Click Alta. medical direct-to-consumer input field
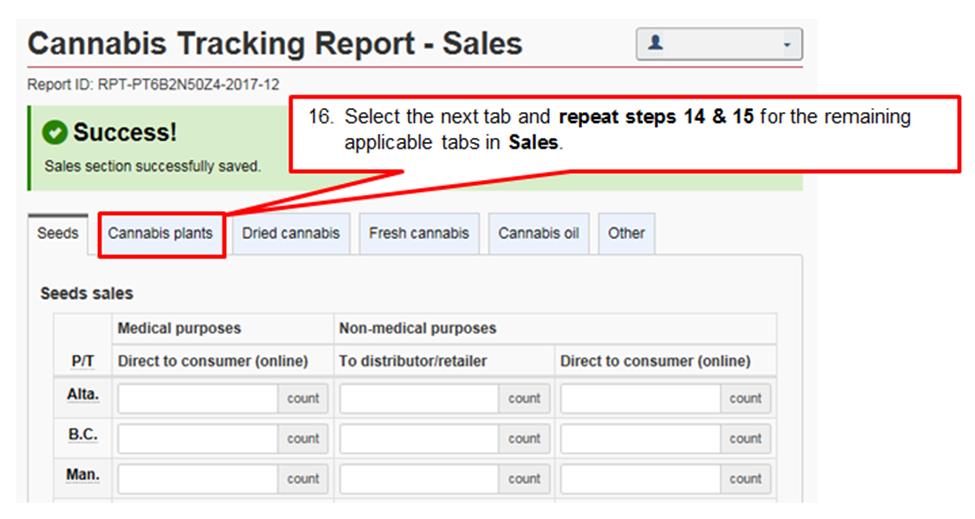975x519 pixels. [198, 398]
